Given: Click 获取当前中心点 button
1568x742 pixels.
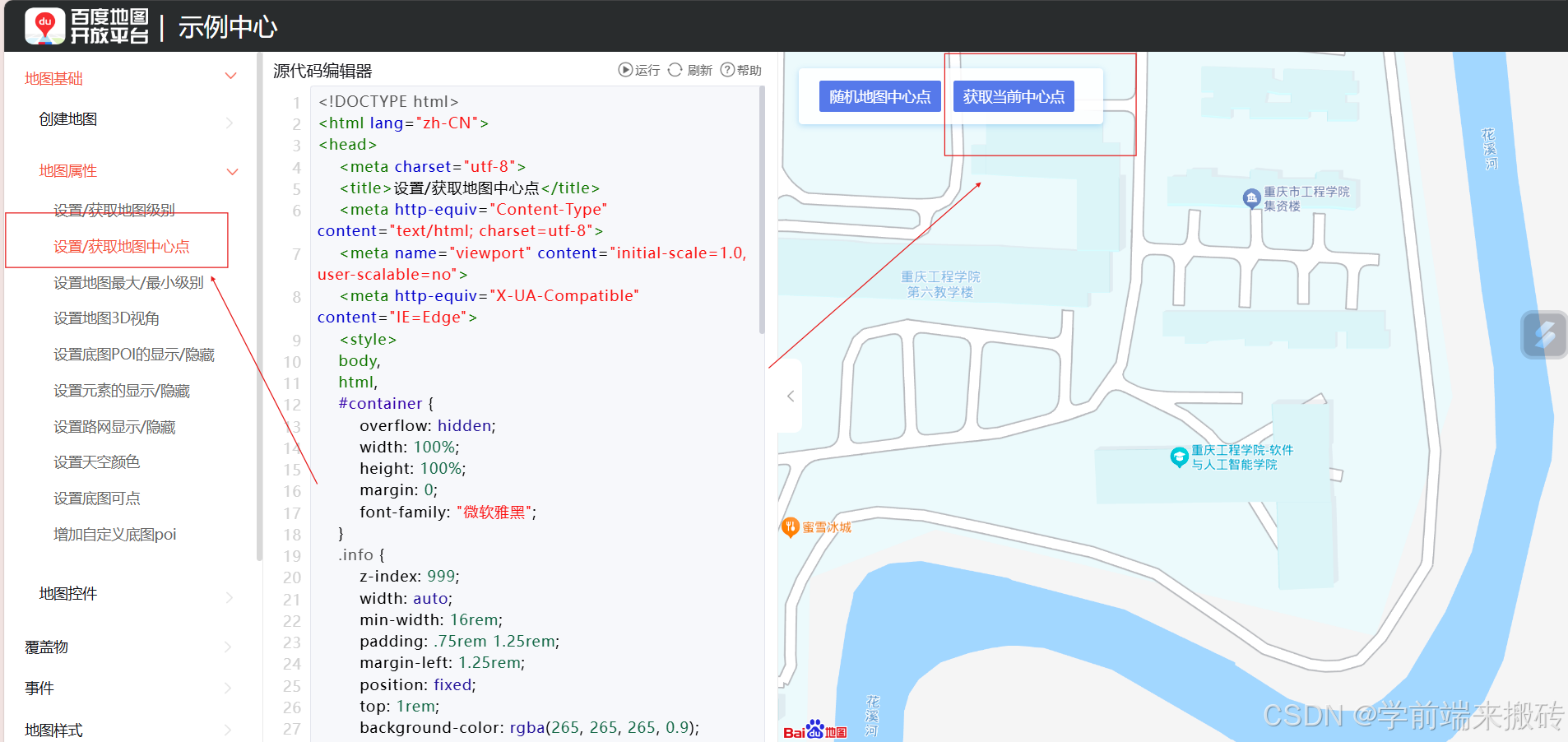Looking at the screenshot, I should (x=1014, y=96).
